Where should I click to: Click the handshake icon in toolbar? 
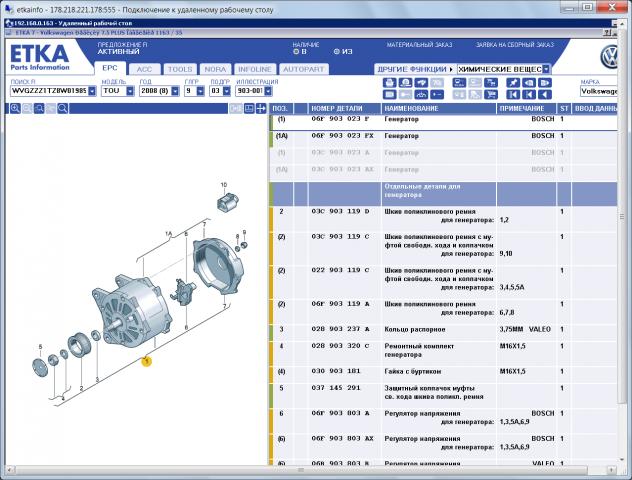[421, 83]
